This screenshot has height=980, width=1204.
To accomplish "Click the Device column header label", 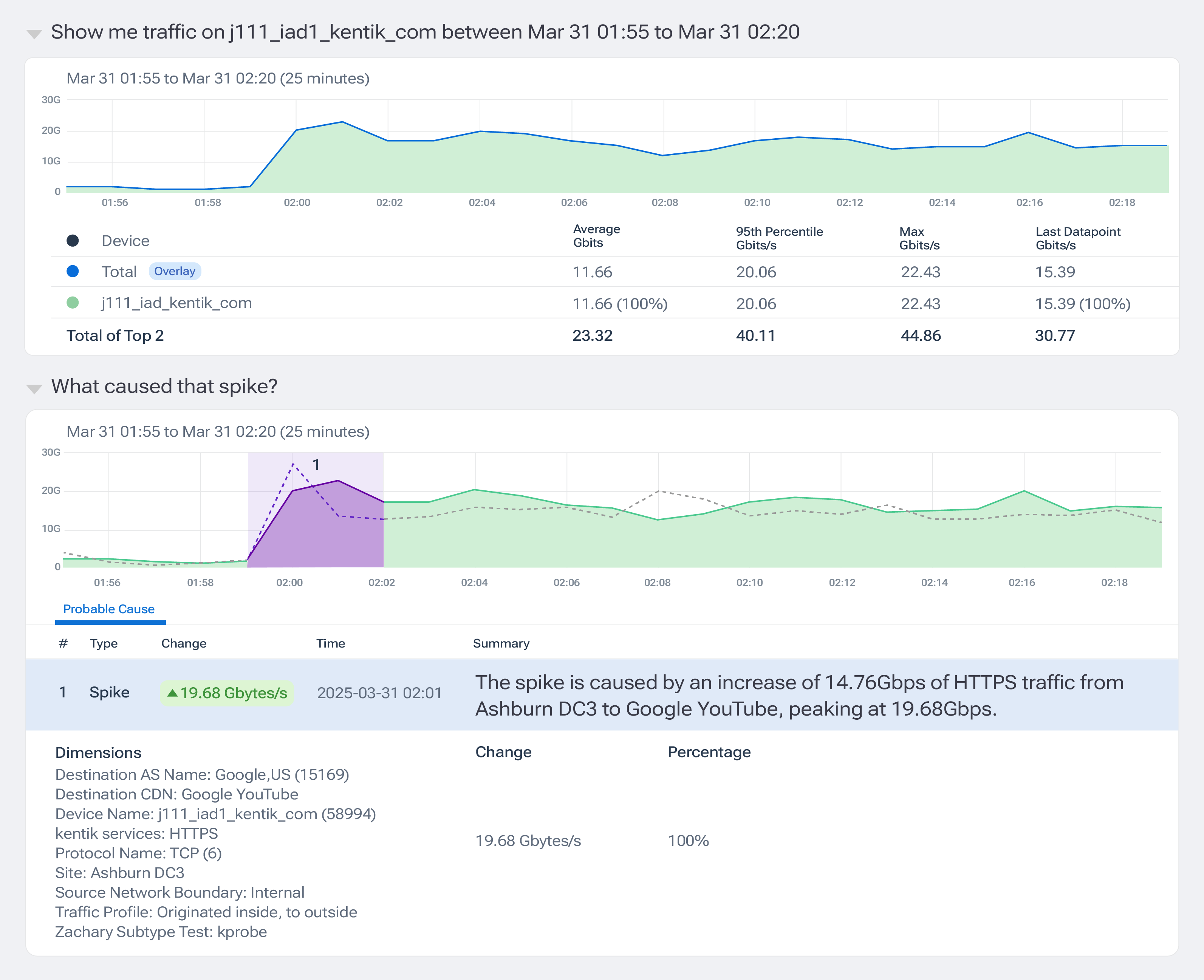I will click(x=125, y=241).
